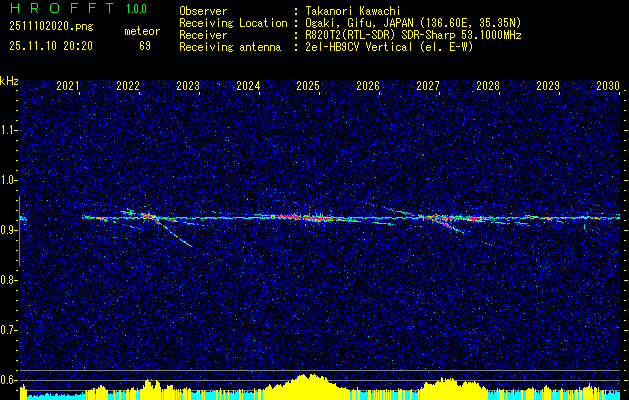Screen dimensions: 629x400
Task: Click the 2029 time marker
Action: tap(548, 86)
